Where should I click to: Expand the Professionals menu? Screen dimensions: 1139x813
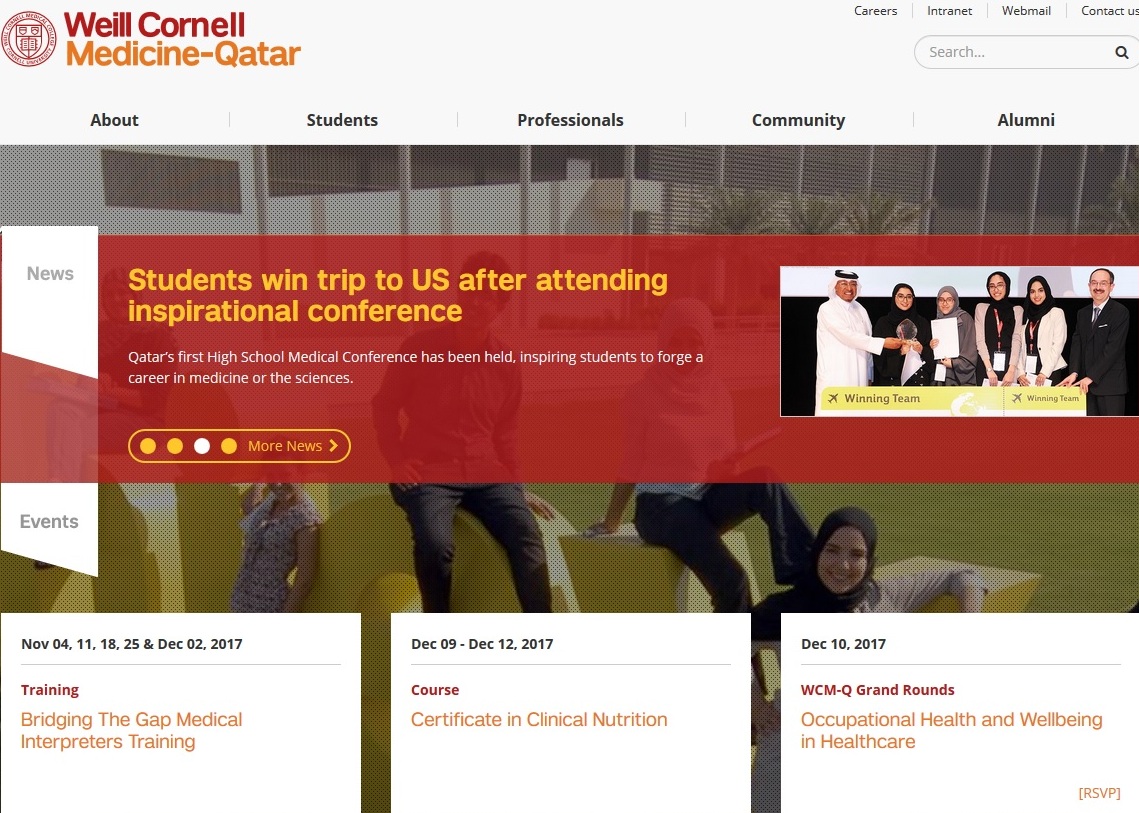pos(570,120)
